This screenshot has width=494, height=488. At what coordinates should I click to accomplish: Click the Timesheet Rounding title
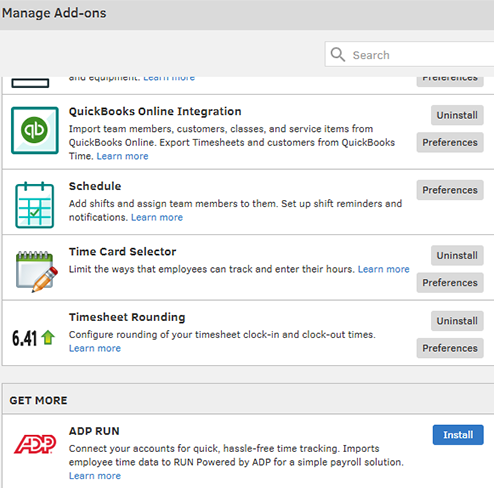tap(127, 317)
